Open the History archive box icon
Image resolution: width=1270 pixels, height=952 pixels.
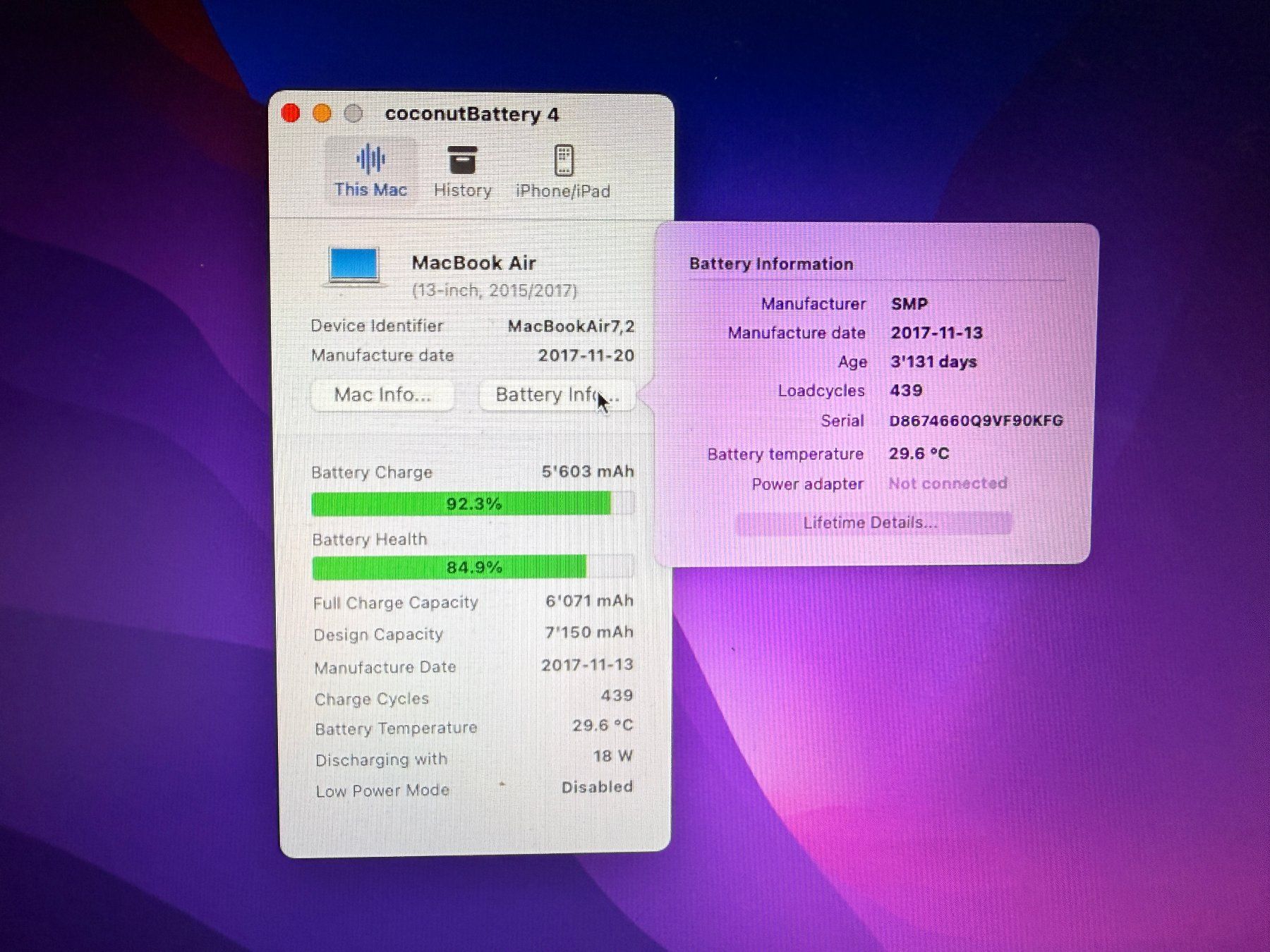(x=462, y=160)
